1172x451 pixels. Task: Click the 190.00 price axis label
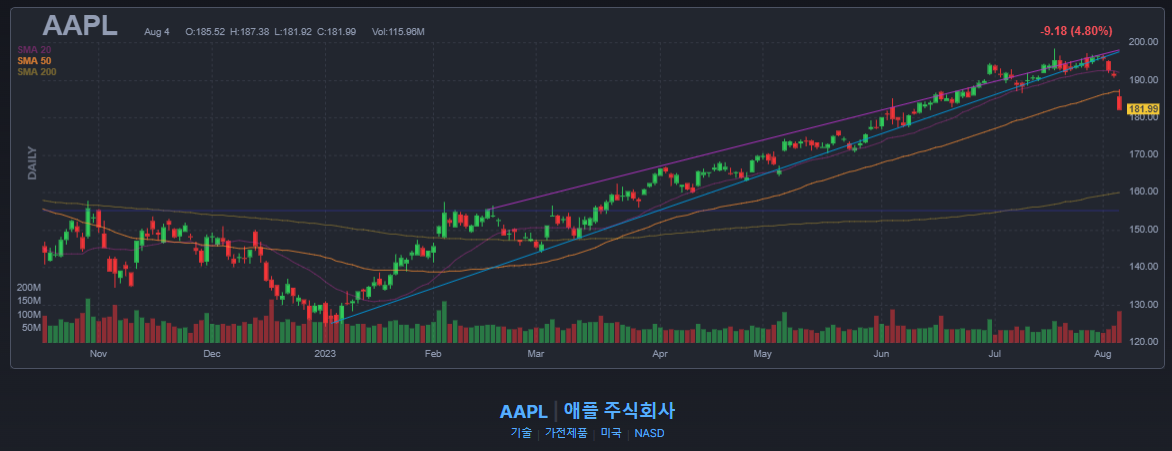[x=1142, y=80]
